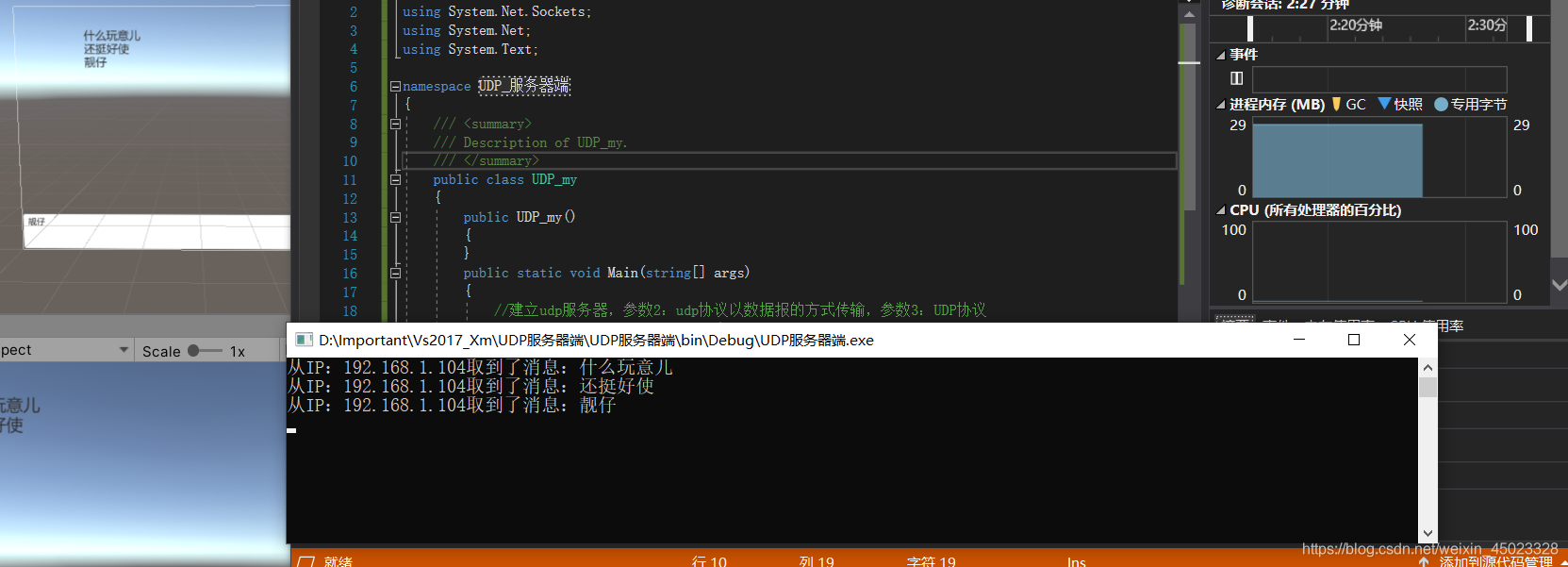Click the Ins status bar indicator
The width and height of the screenshot is (1568, 567).
1077,561
